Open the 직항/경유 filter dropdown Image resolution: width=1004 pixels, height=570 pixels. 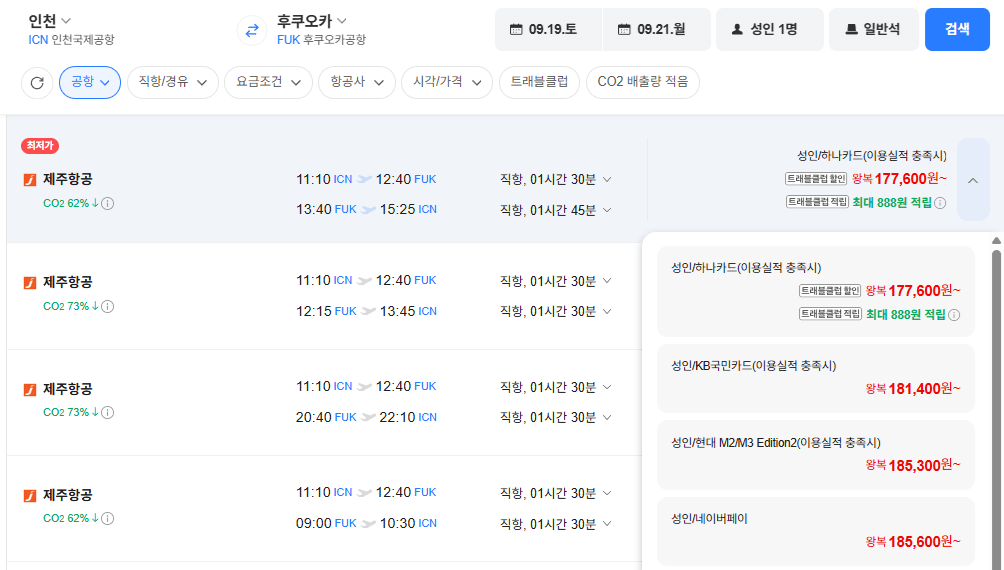[x=173, y=83]
